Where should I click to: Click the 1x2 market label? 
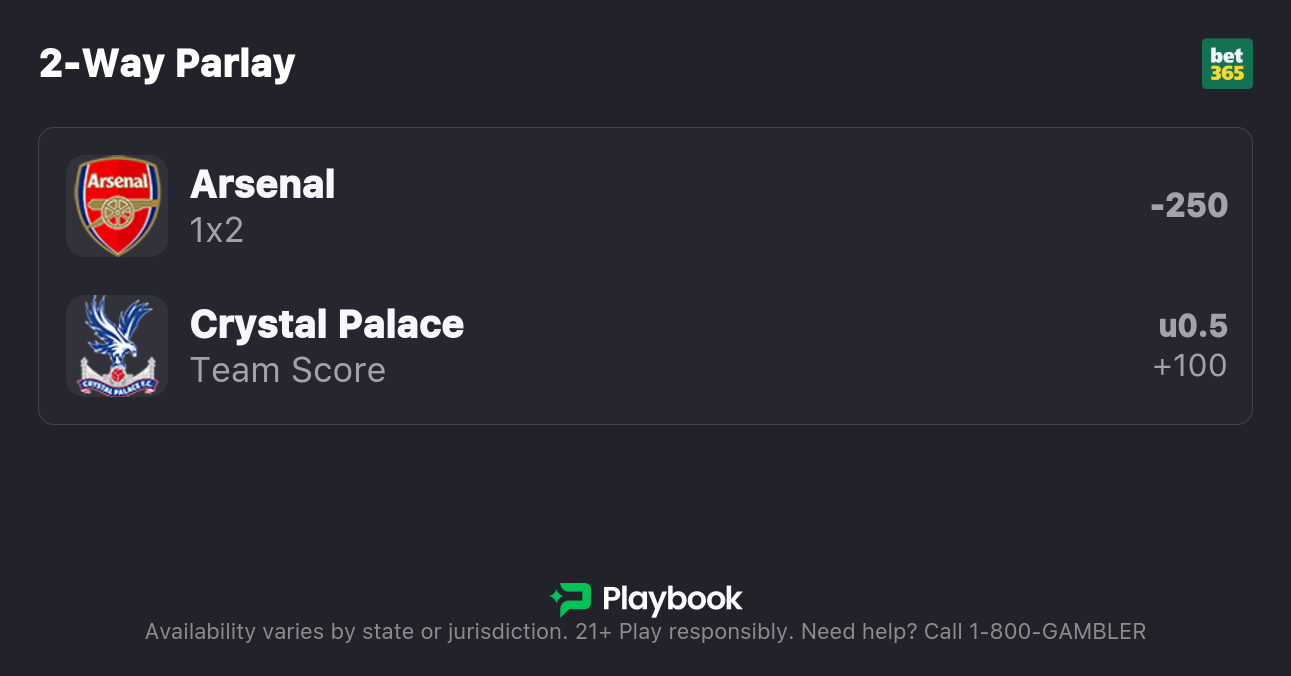[x=217, y=231]
